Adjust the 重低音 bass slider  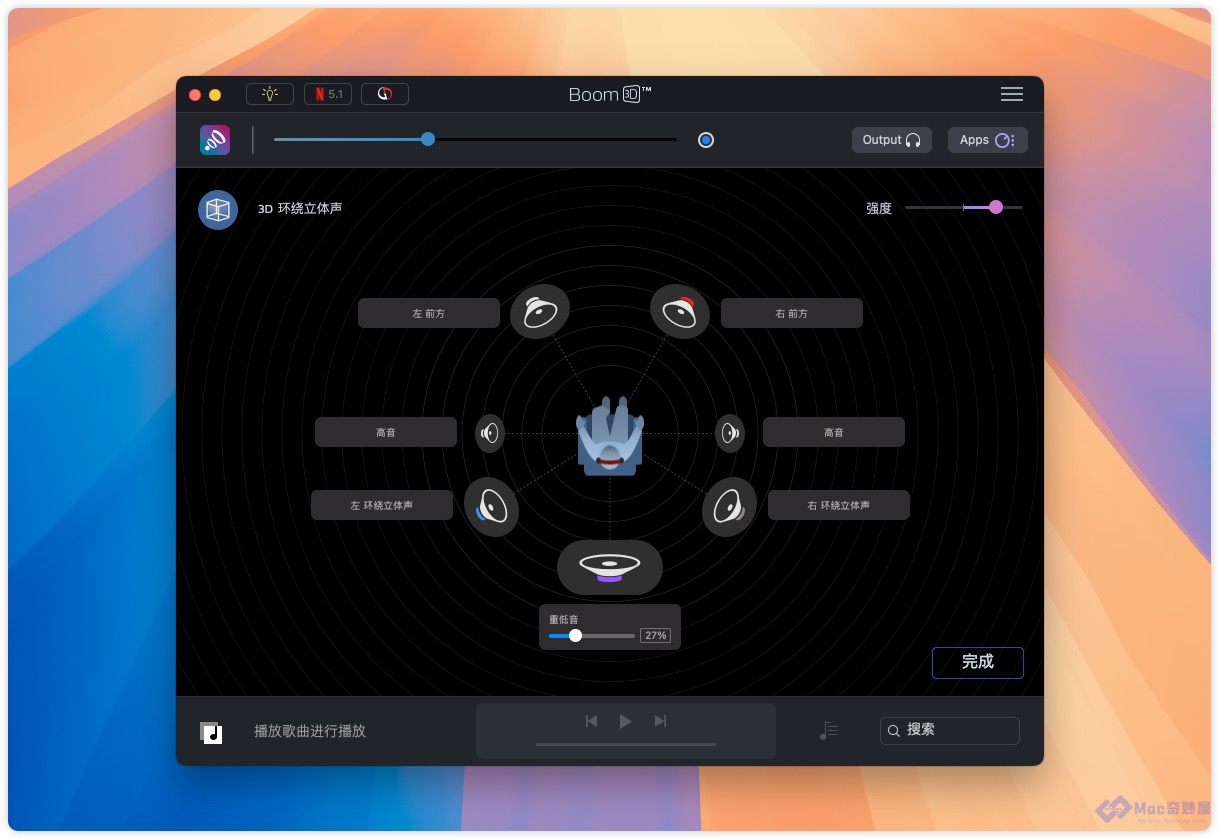pyautogui.click(x=575, y=636)
